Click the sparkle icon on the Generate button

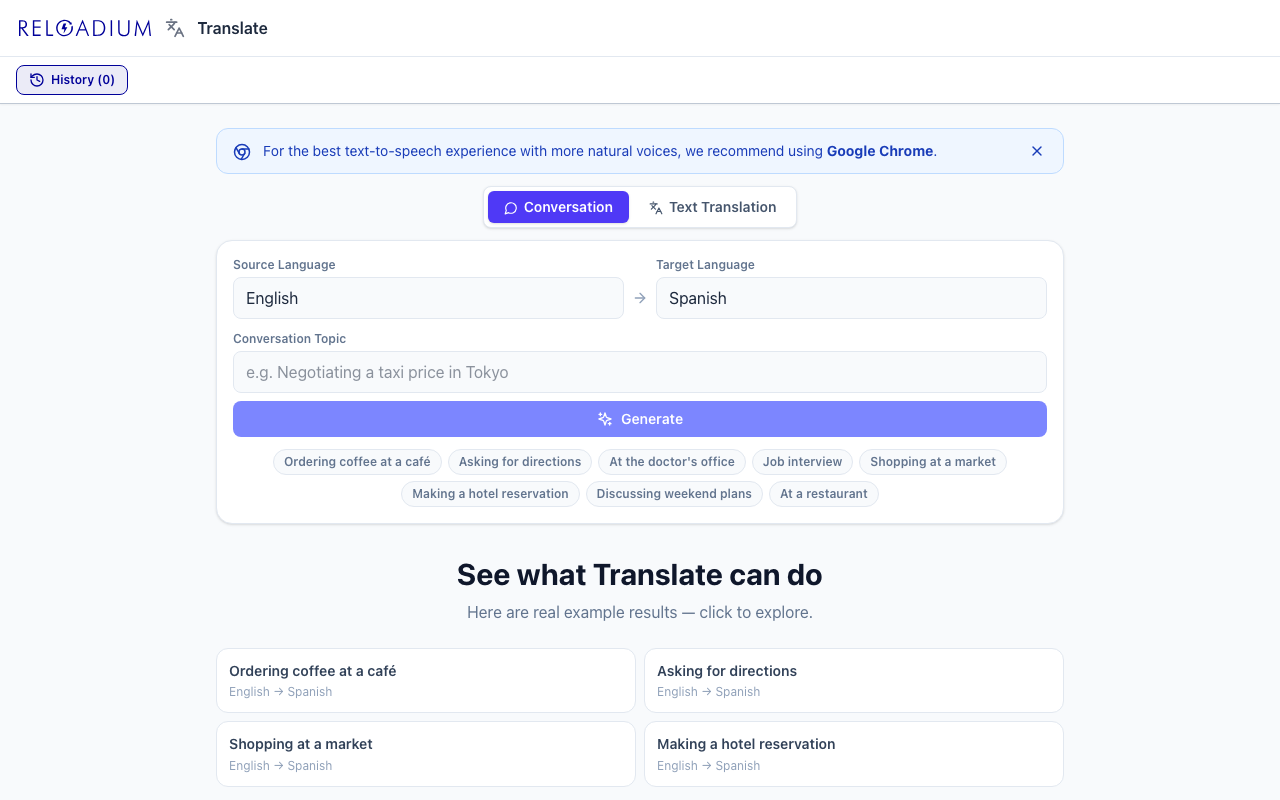point(603,419)
